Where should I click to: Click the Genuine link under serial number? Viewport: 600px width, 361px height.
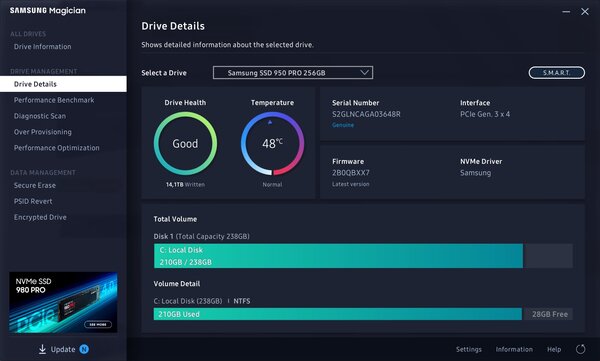pos(343,125)
